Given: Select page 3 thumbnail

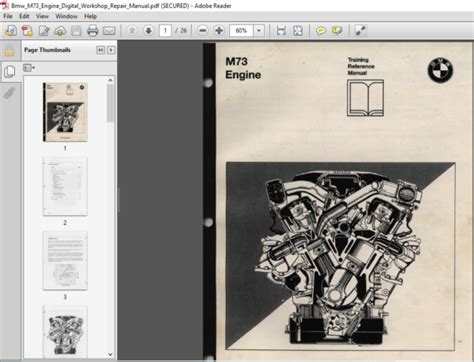Looking at the screenshot, I should (x=65, y=261).
